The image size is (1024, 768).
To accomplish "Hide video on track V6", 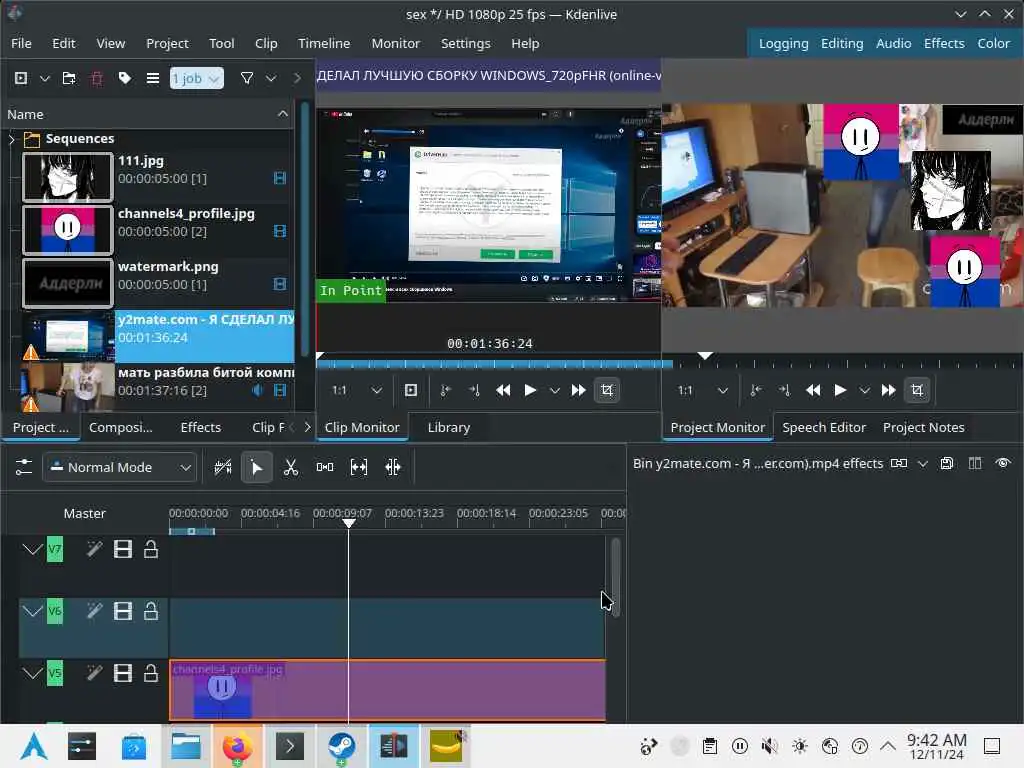I will click(x=123, y=611).
